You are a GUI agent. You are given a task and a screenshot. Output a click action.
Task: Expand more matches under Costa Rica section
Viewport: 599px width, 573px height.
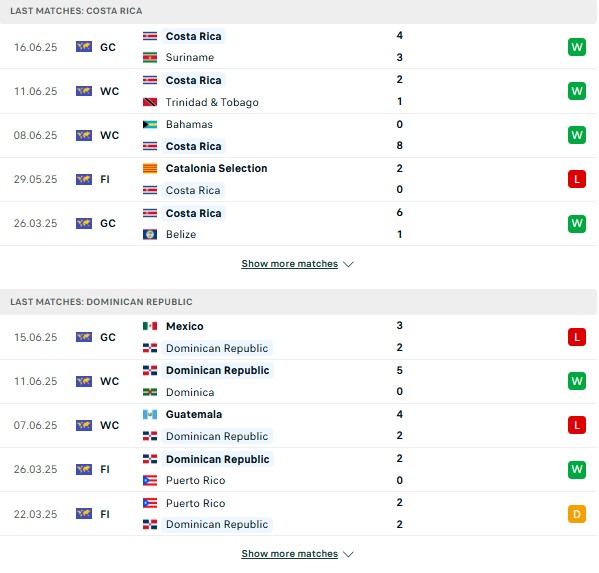290,264
